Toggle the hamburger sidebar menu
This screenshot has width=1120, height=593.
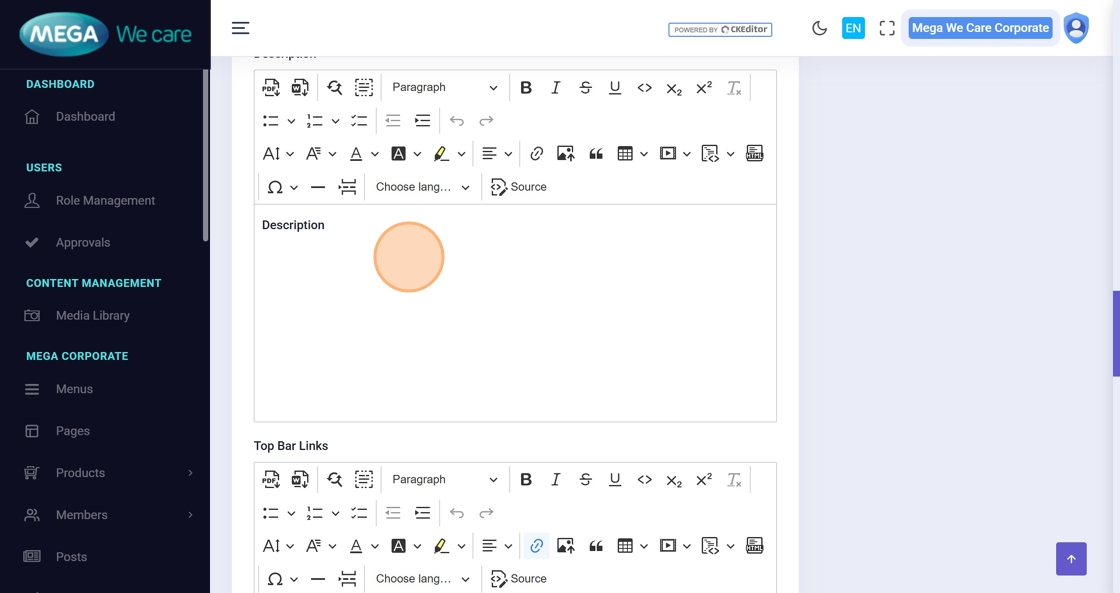[x=241, y=28]
